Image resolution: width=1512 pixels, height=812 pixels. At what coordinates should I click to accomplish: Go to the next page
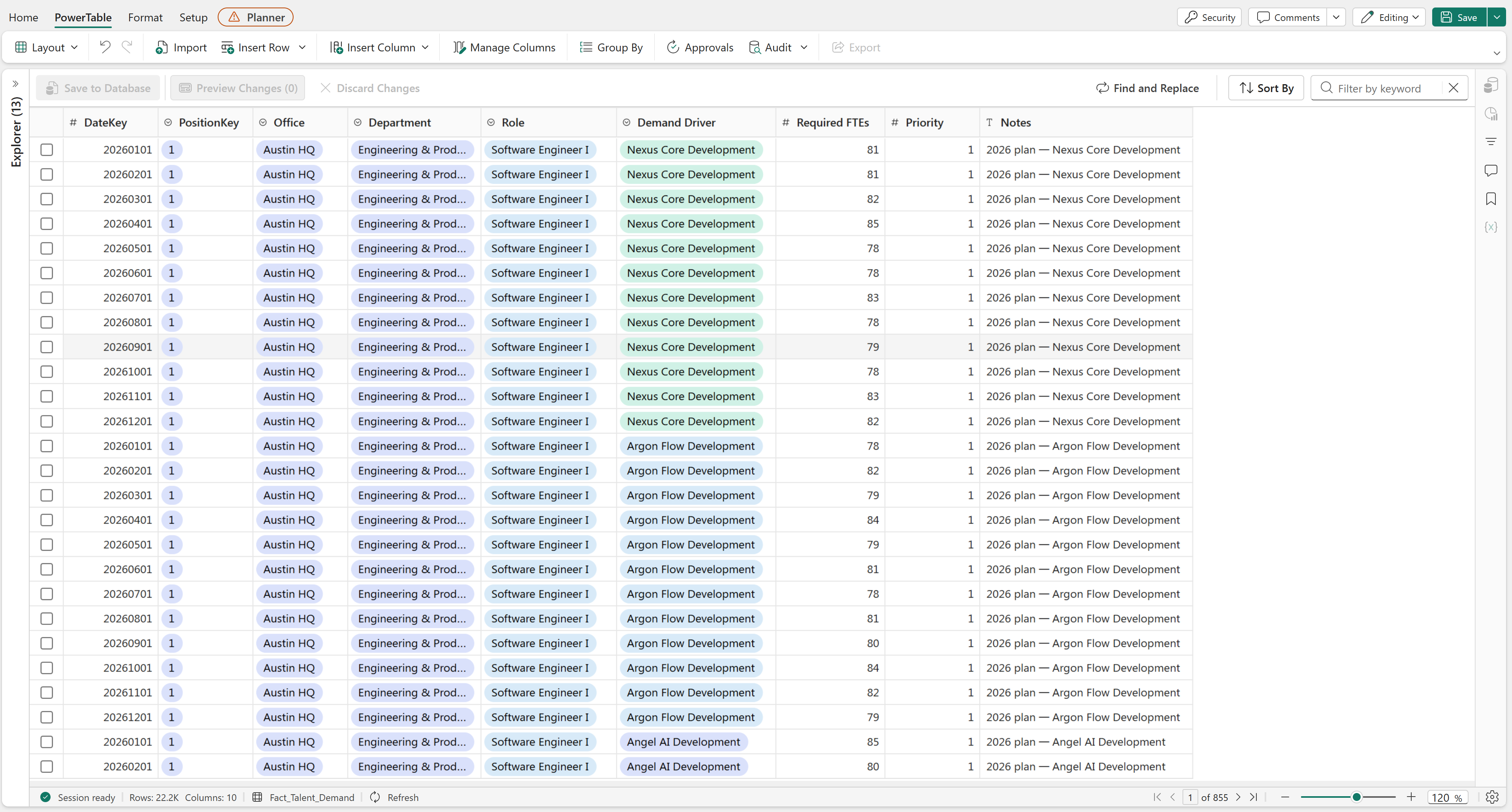(1238, 797)
